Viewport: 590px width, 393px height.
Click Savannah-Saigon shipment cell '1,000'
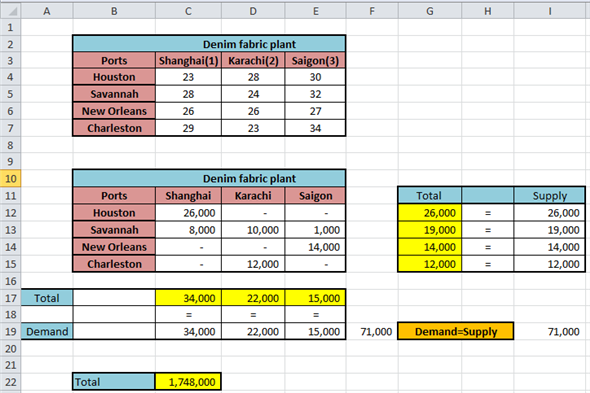315,230
